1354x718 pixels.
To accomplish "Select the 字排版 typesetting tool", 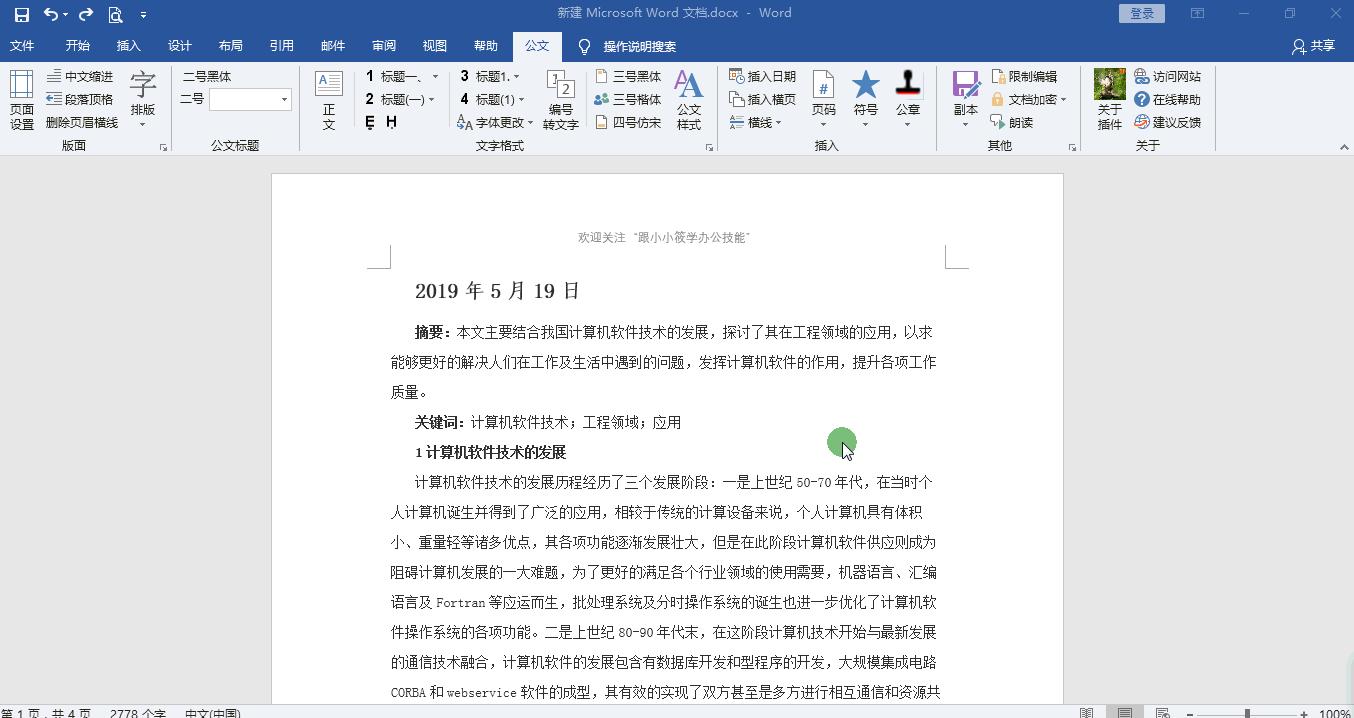I will coord(143,98).
